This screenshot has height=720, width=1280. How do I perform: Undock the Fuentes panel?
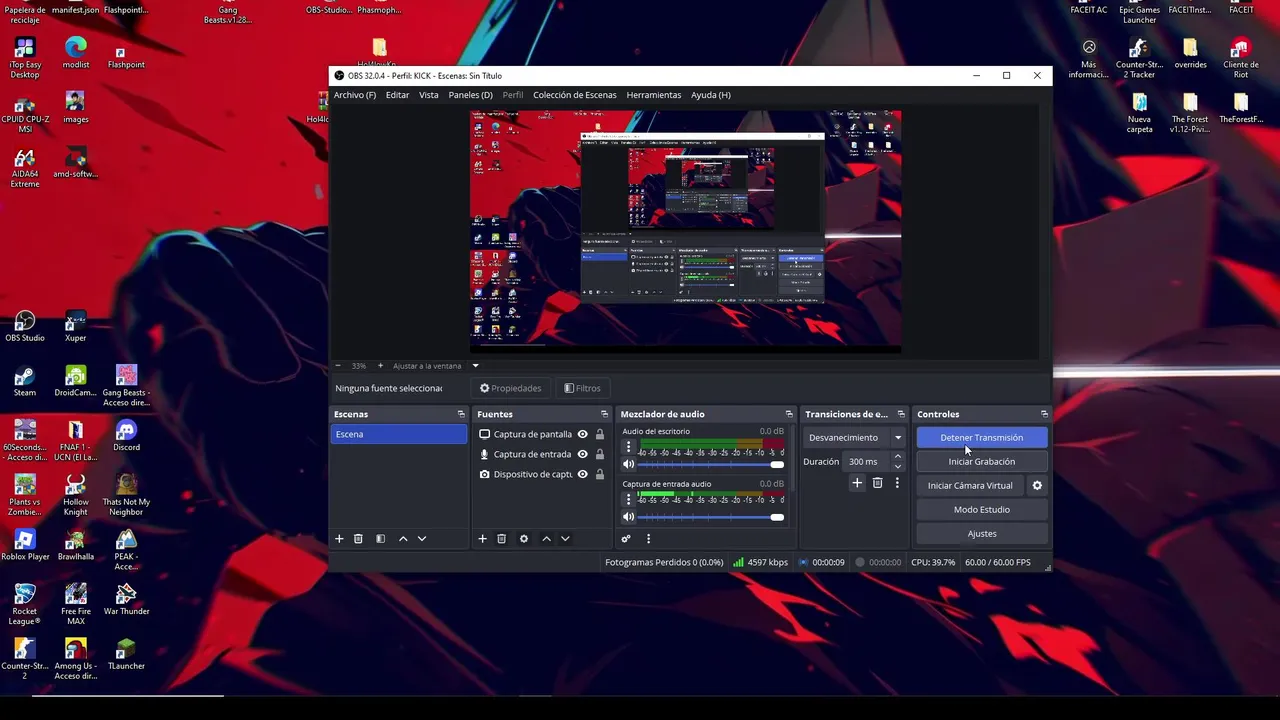pos(604,414)
